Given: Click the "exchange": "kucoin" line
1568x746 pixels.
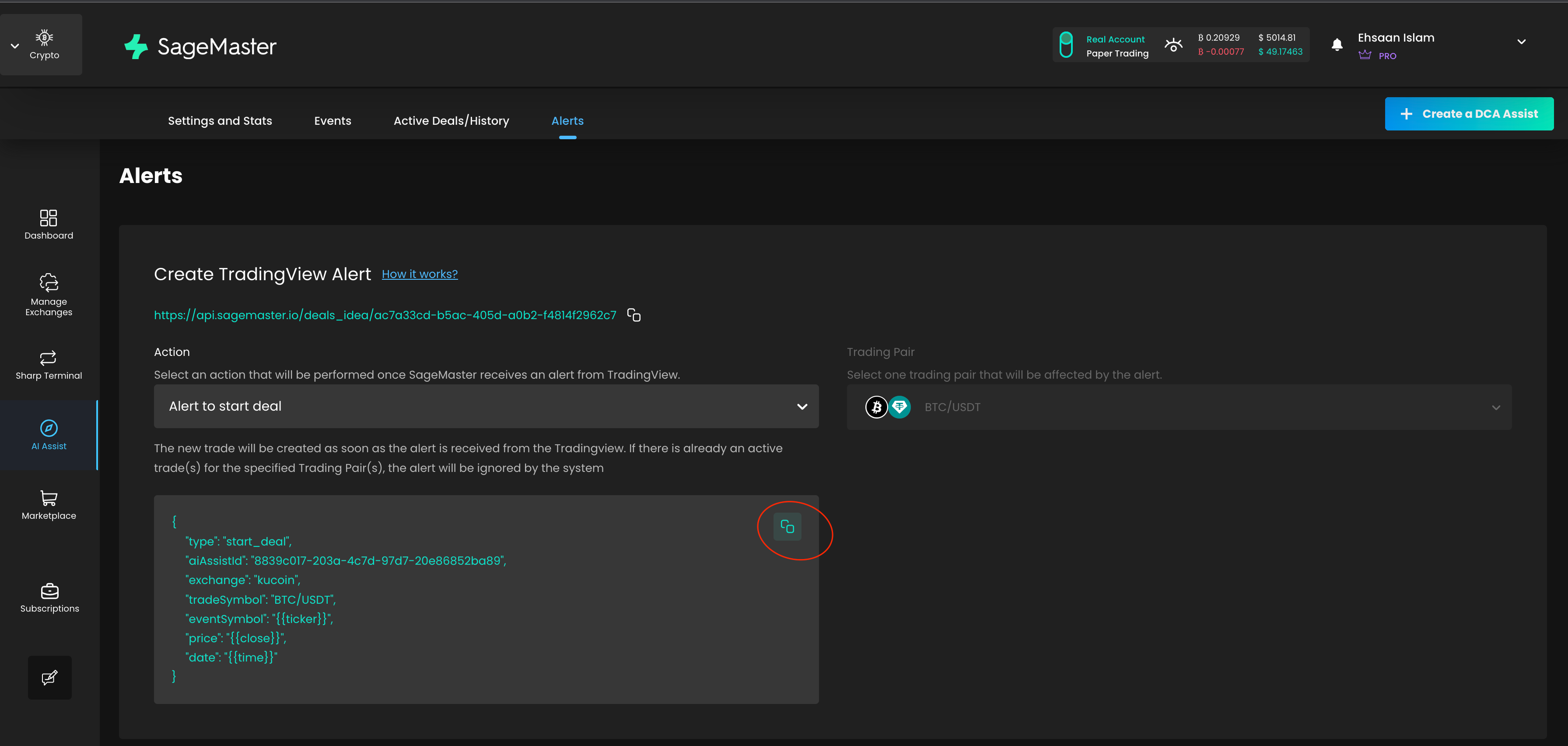Looking at the screenshot, I should coord(243,580).
